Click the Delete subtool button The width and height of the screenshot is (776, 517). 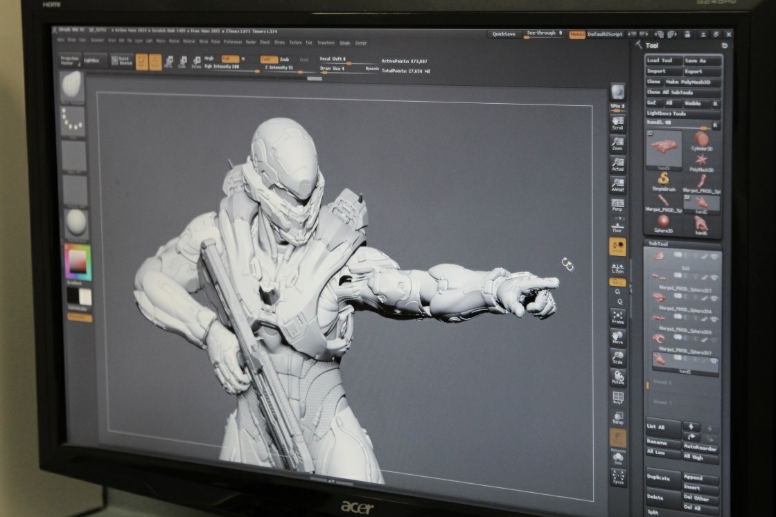(x=663, y=498)
